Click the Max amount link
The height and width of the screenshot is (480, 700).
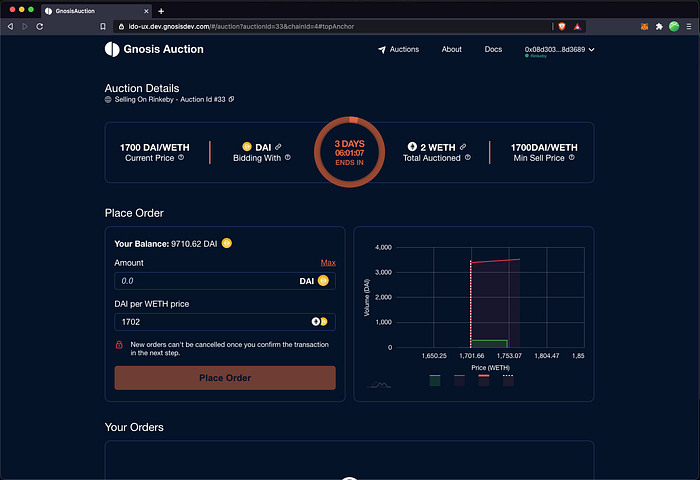pyautogui.click(x=328, y=263)
